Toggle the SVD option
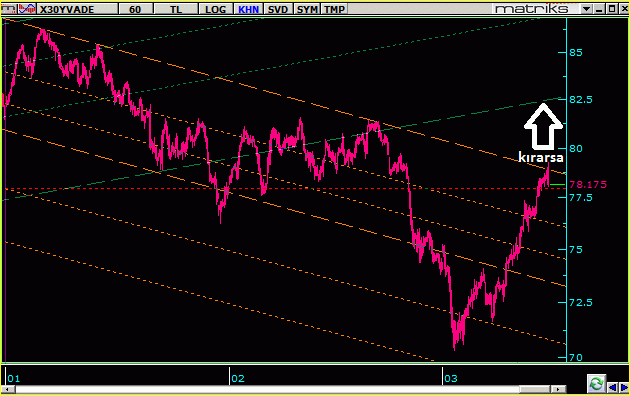This screenshot has height=396, width=630. 278,9
